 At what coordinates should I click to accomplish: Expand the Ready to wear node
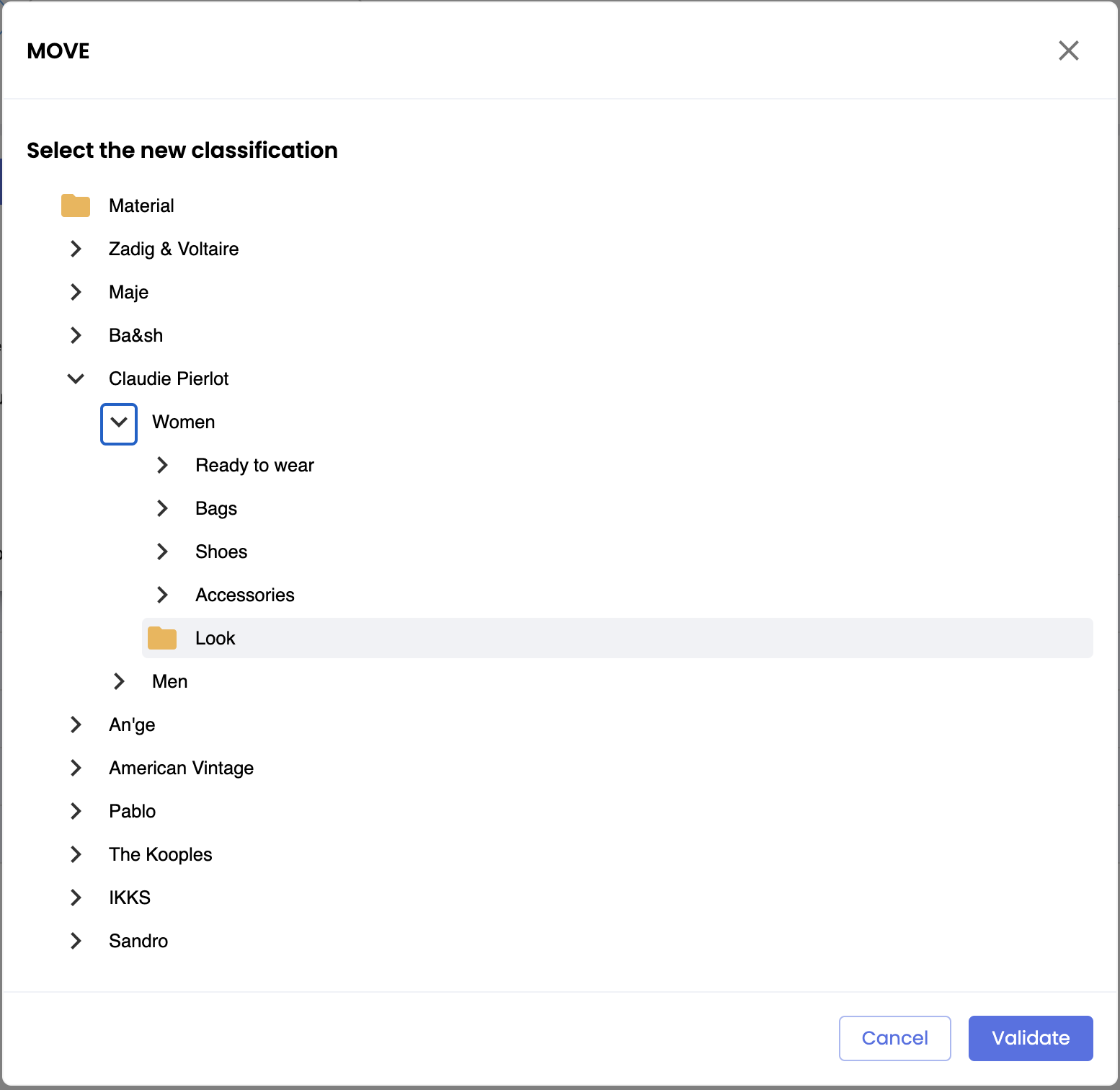click(162, 465)
